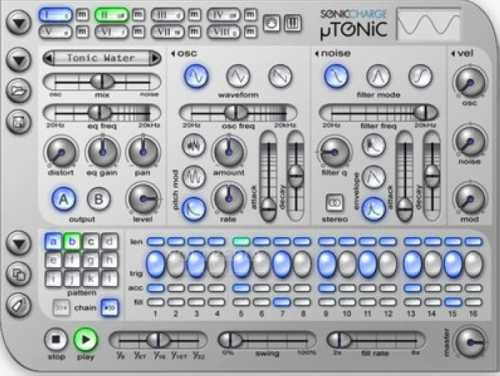Viewport: 500px width, 376px height.
Task: Click the save disk icon in the sidebar
Action: pyautogui.click(x=19, y=122)
